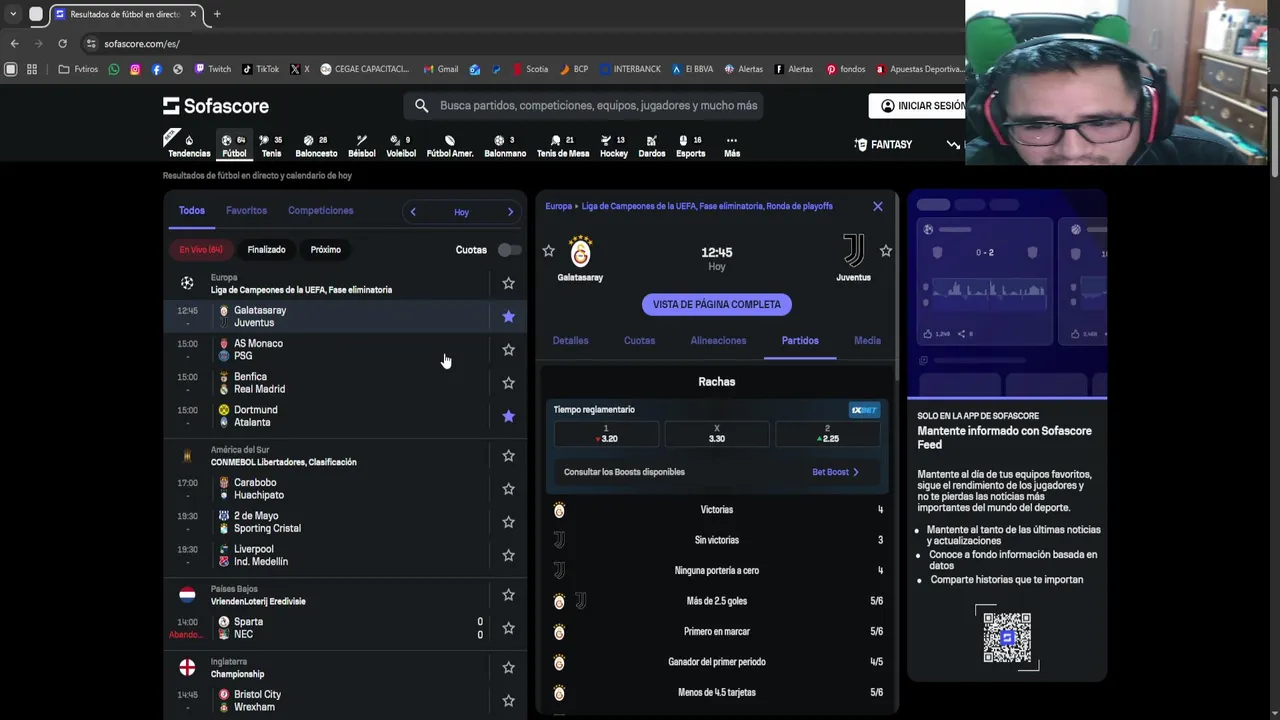Open the Alineaciones match tab
The height and width of the screenshot is (720, 1280).
718,341
